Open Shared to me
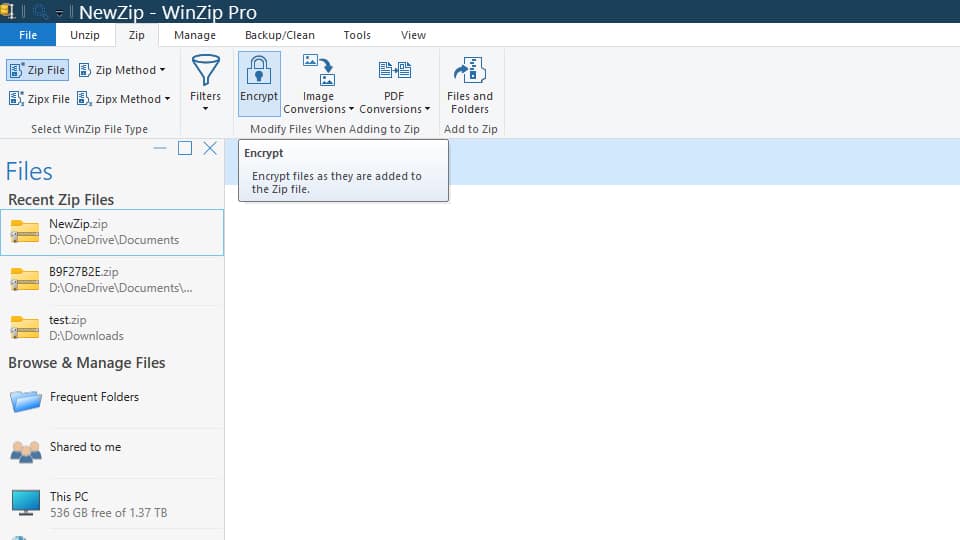Screen dimensions: 960x540 click(x=112, y=451)
